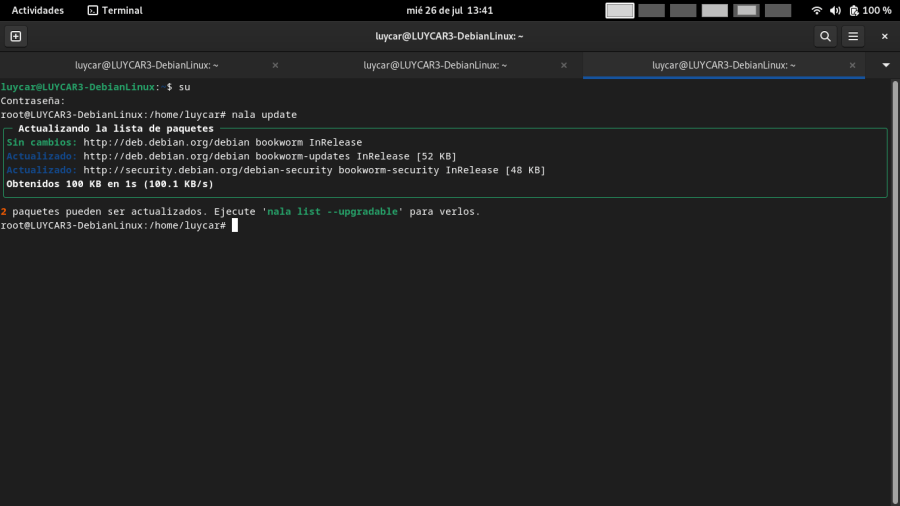
Task: Close the first terminal tab
Action: point(275,65)
